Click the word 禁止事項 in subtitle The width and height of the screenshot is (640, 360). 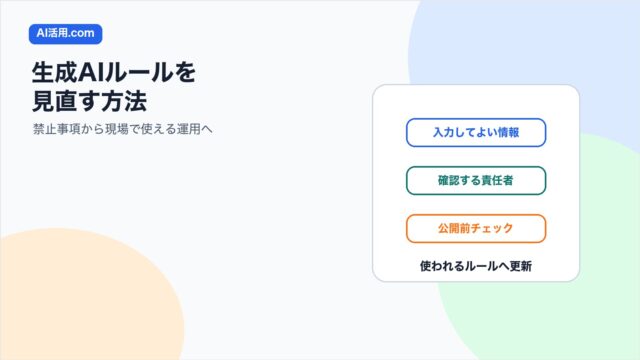(56, 129)
